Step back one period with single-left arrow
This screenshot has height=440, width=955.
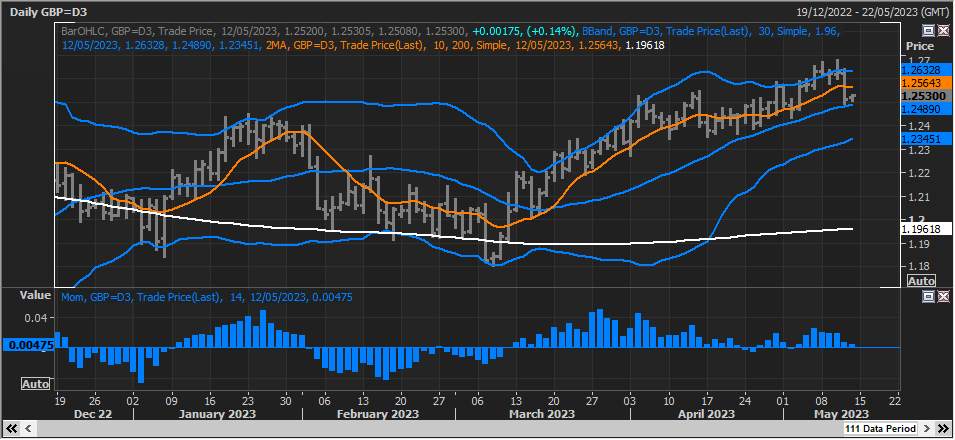coord(27,428)
